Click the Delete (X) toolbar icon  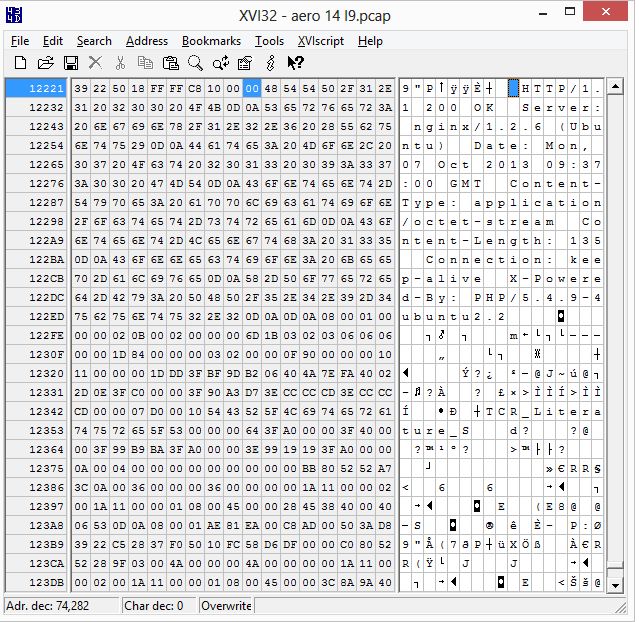click(x=95, y=63)
